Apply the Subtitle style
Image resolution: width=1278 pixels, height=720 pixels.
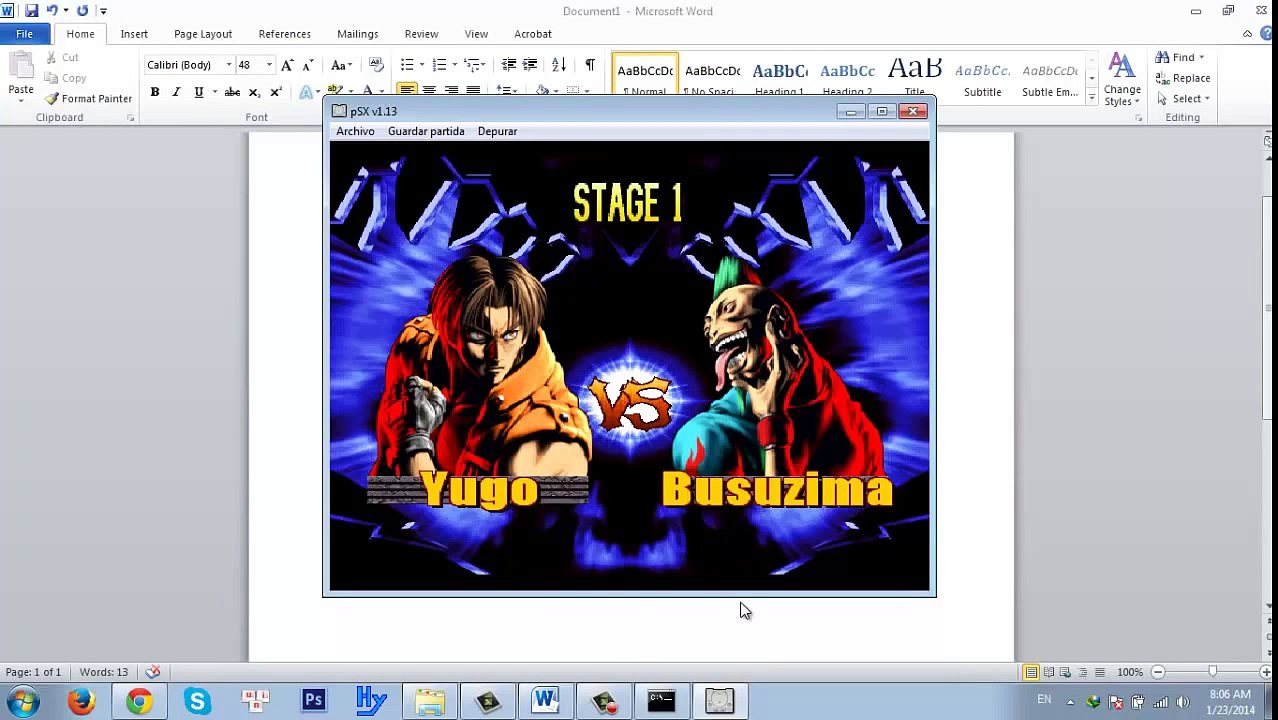pyautogui.click(x=982, y=78)
